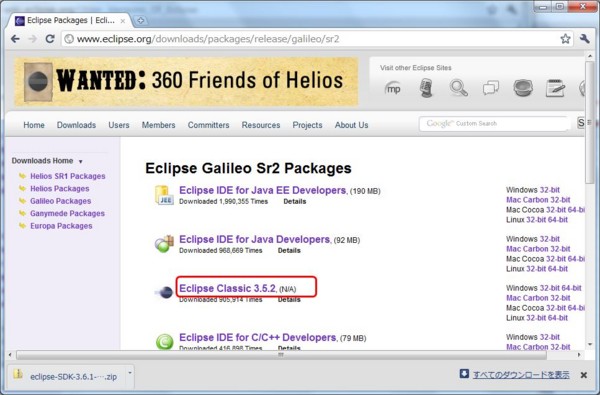The width and height of the screenshot is (600, 395).
Task: Close the Eclipse Packages tab
Action: (123, 21)
